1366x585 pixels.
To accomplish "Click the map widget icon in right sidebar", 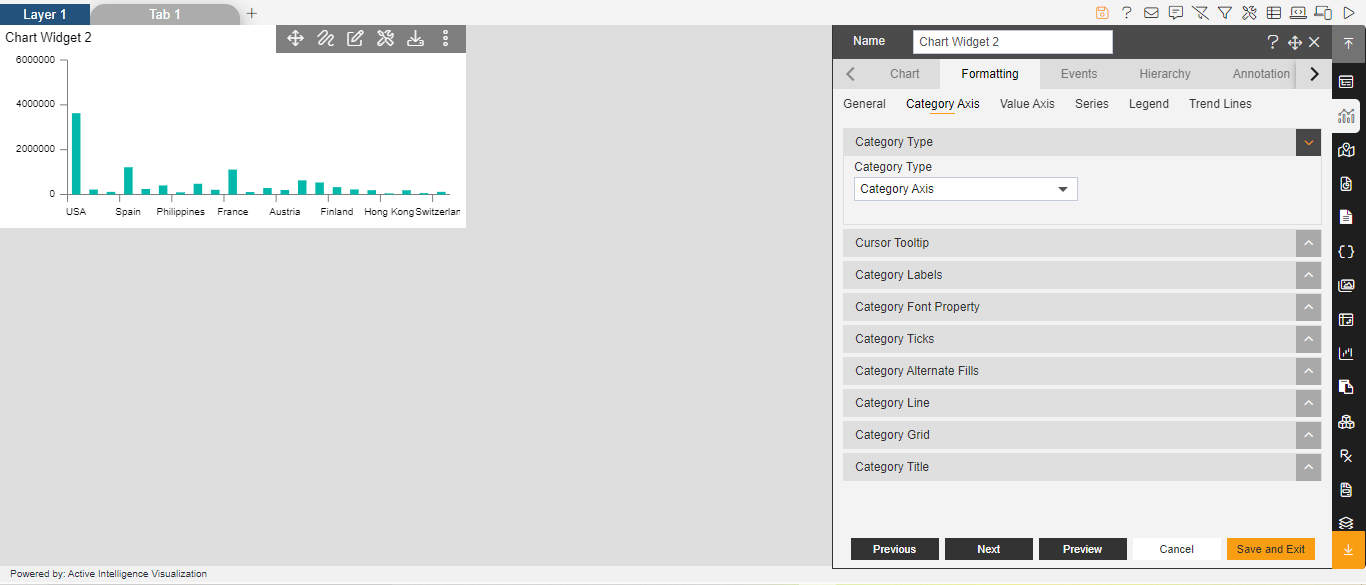I will click(1346, 150).
